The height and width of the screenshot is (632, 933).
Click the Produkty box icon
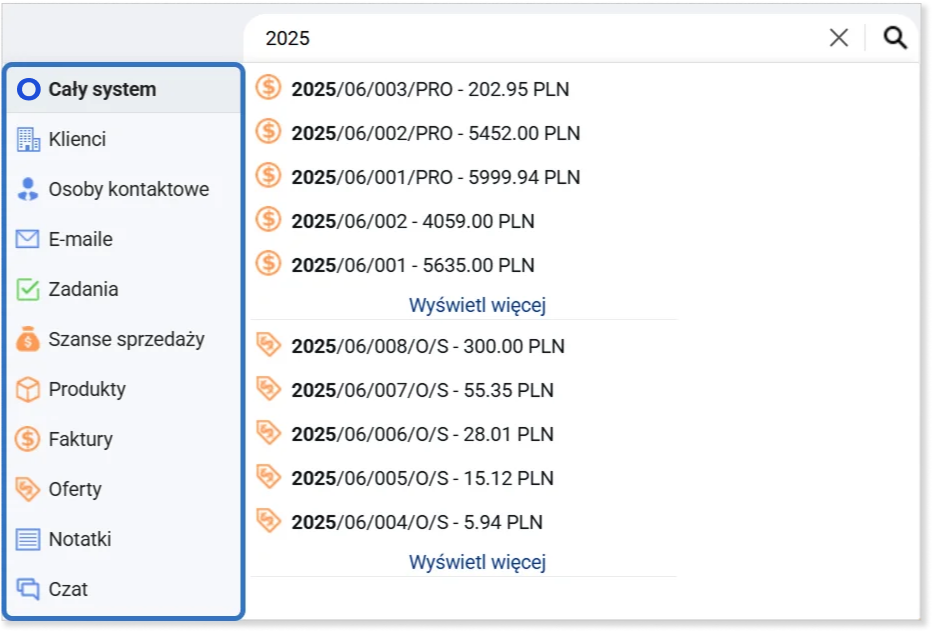28,389
